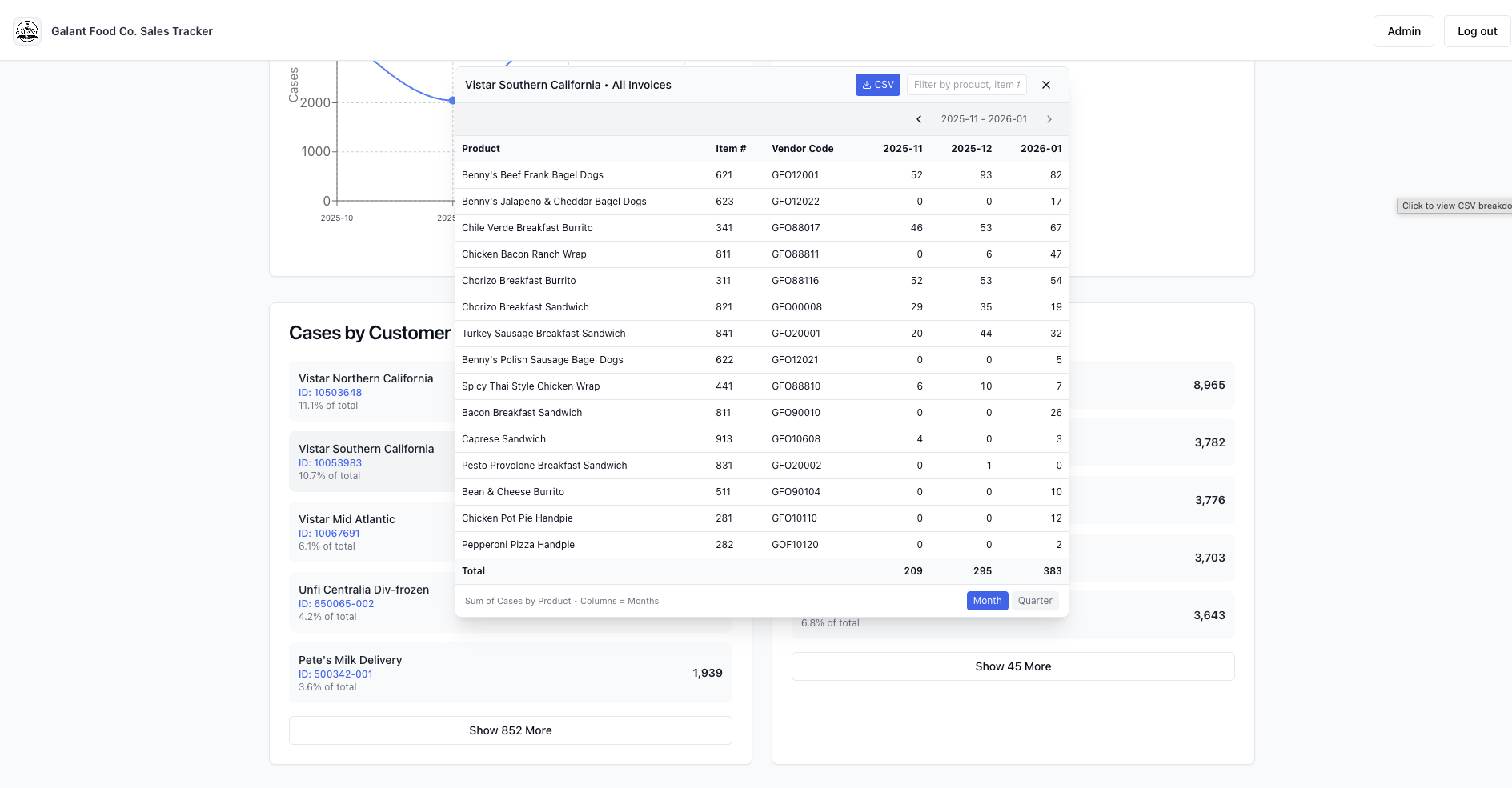Open customer ID 10503648 link
This screenshot has width=1512, height=788.
point(330,393)
